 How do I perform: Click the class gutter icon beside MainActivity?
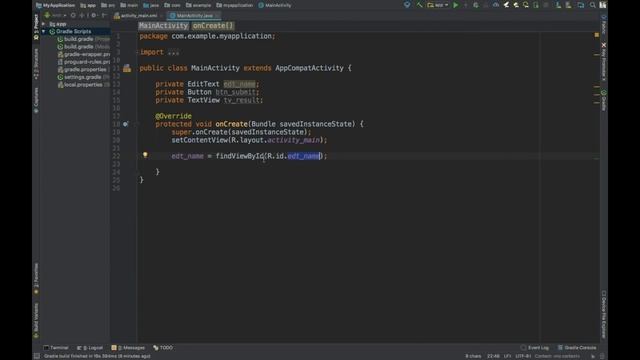(x=127, y=68)
